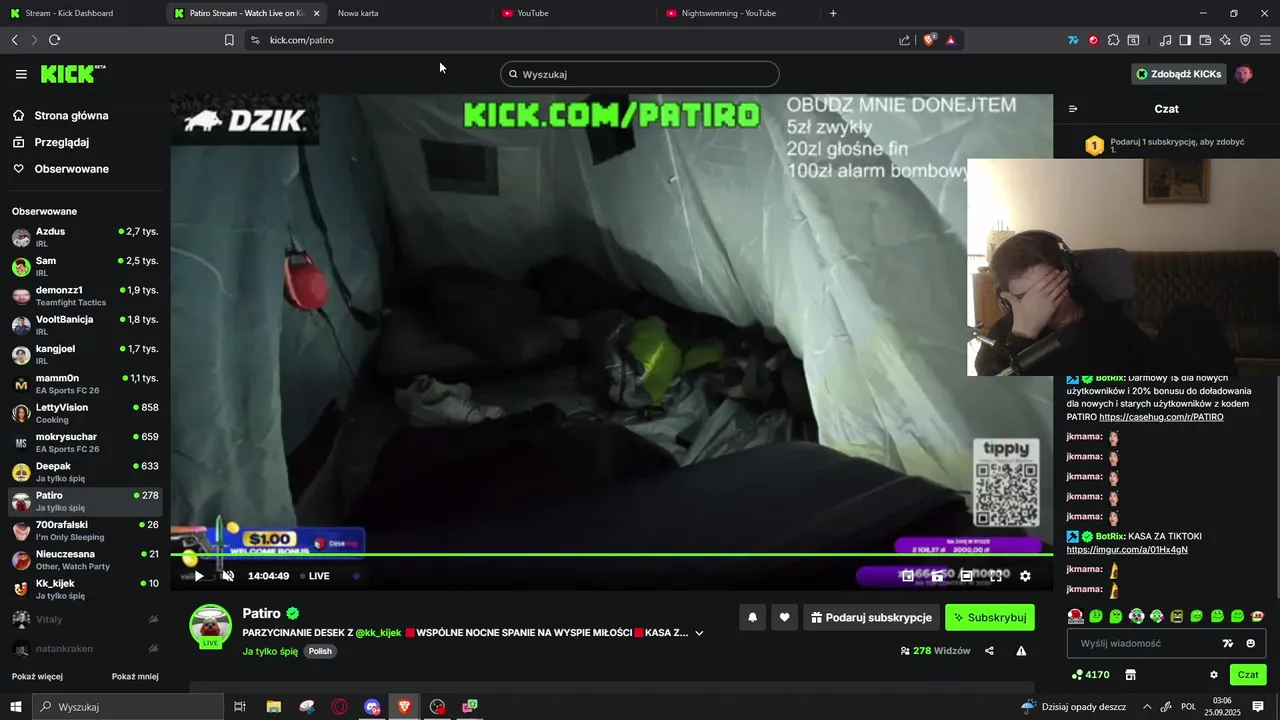The width and height of the screenshot is (1280, 720).
Task: Click Patiro's live avatar
Action: pos(211,625)
